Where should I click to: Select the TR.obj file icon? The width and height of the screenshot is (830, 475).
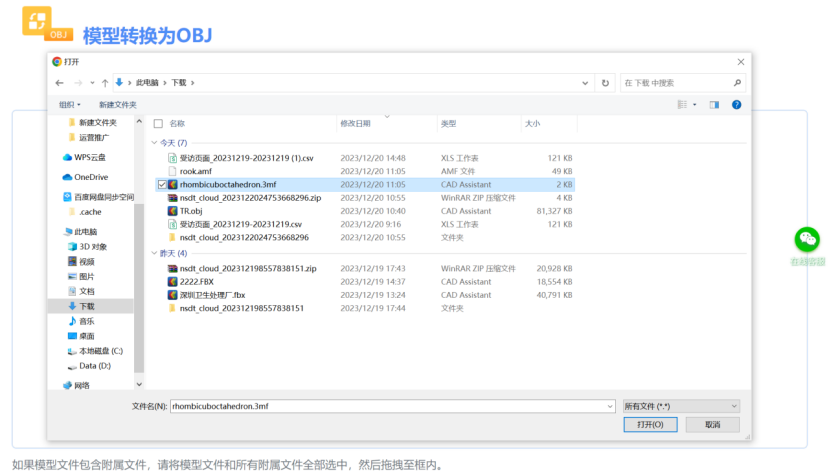[x=173, y=211]
